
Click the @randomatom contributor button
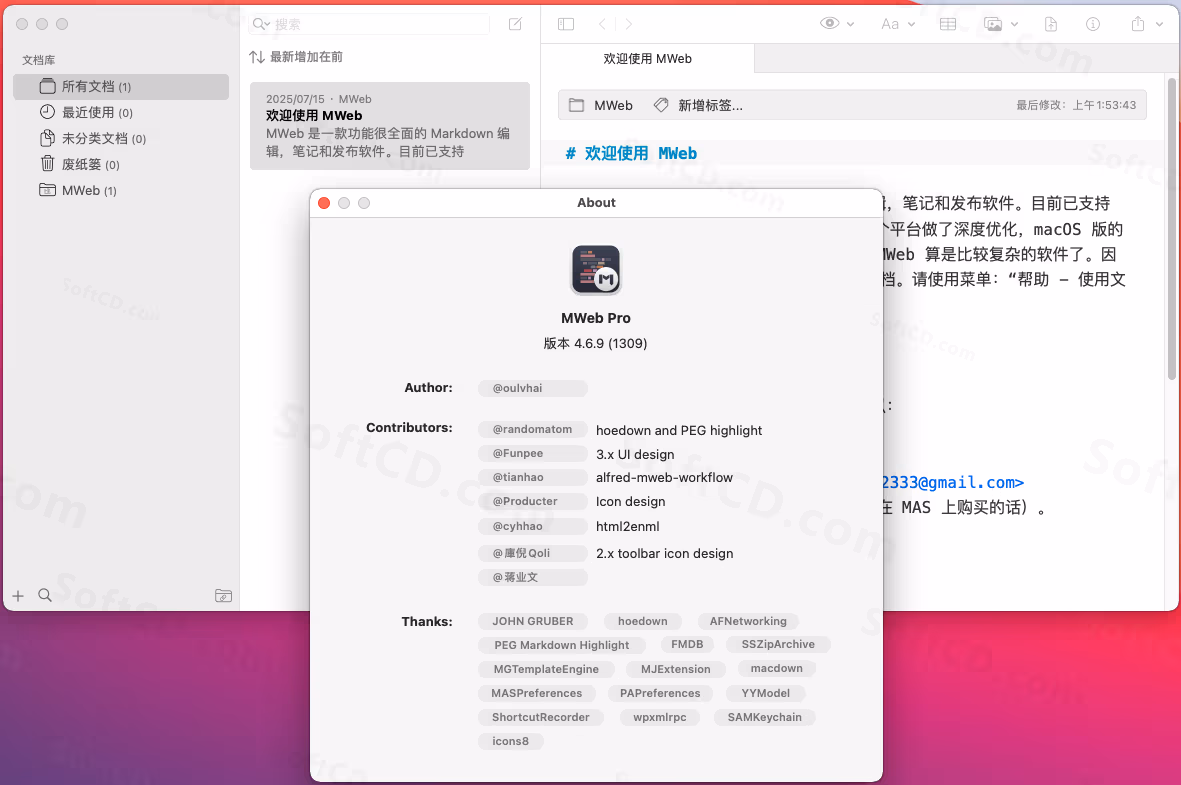pos(533,429)
